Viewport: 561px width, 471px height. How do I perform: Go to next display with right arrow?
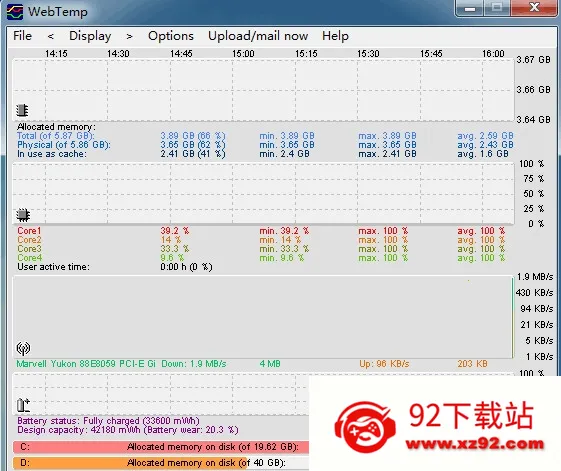[x=130, y=36]
